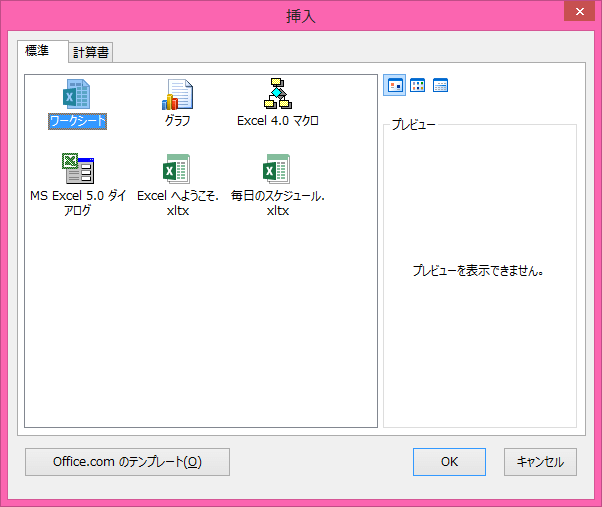602x507 pixels.
Task: Select the ワークシート worksheet icon
Action: [x=76, y=94]
